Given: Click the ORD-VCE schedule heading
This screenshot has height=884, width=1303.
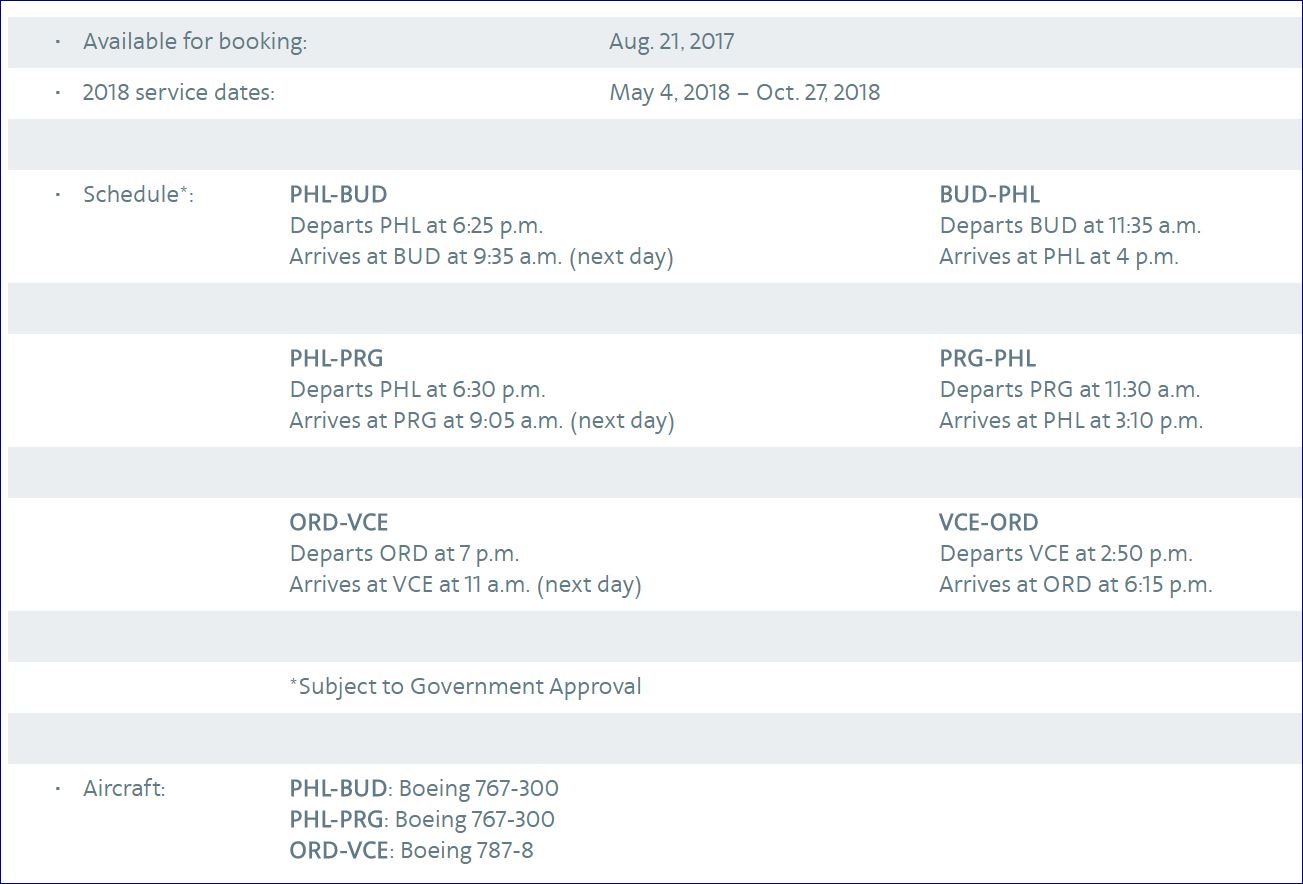Looking at the screenshot, I should pos(339,523).
